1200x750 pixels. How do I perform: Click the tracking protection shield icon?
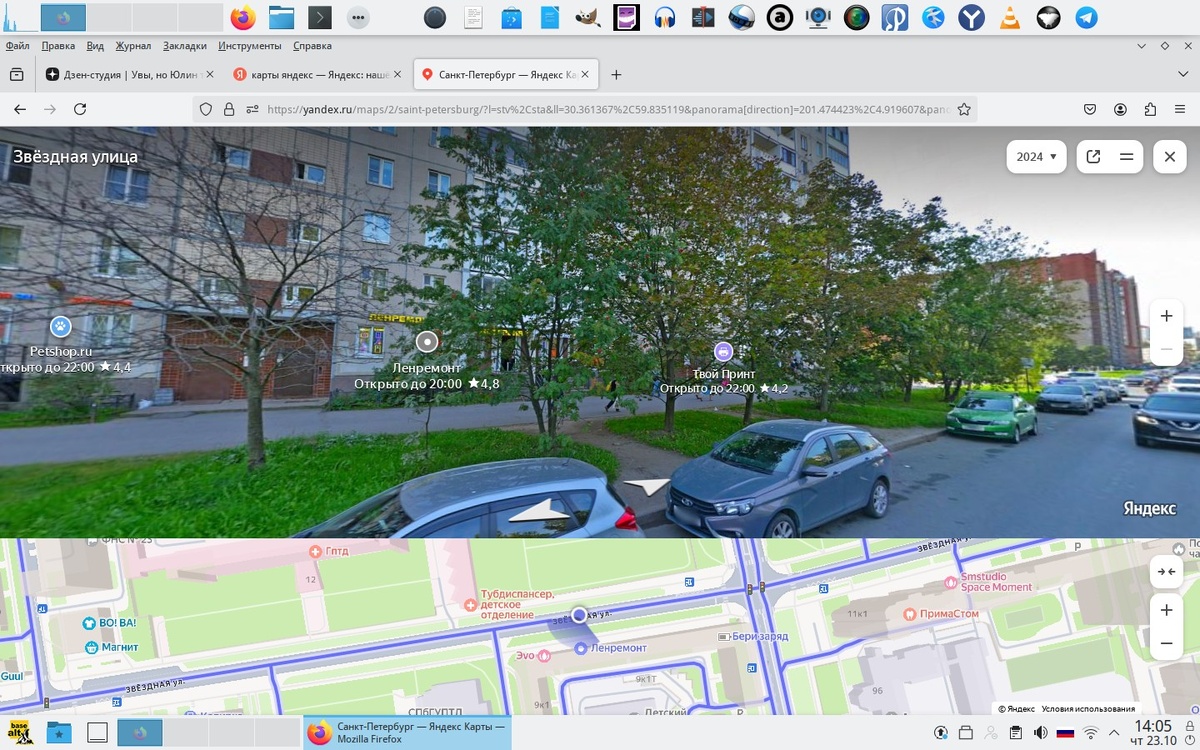coord(206,109)
